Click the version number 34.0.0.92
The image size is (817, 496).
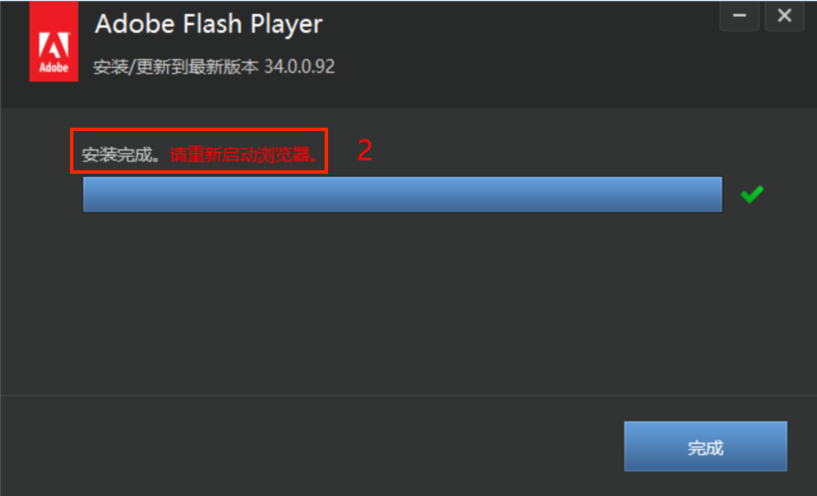pyautogui.click(x=300, y=67)
